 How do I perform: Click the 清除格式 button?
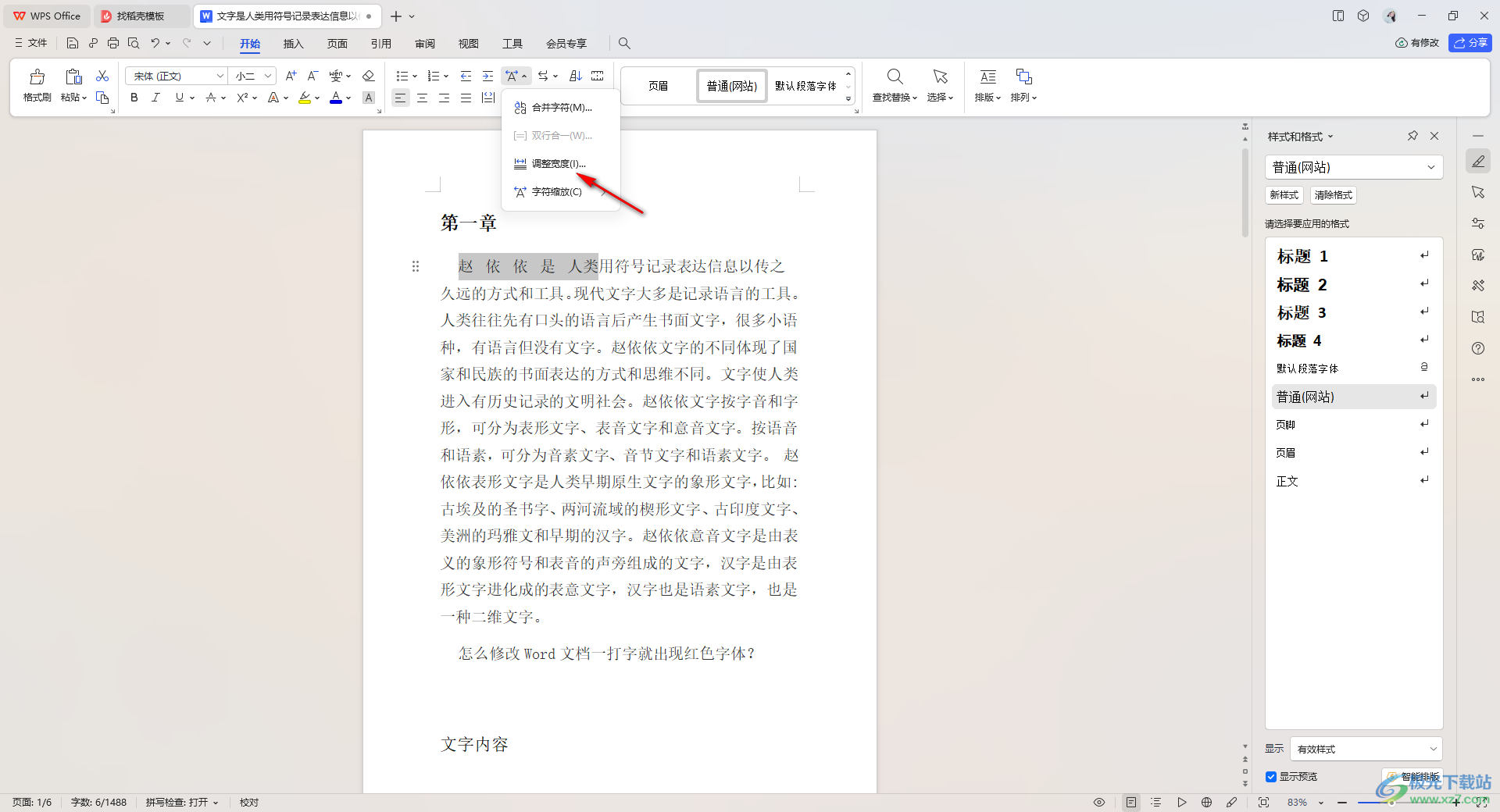1333,195
